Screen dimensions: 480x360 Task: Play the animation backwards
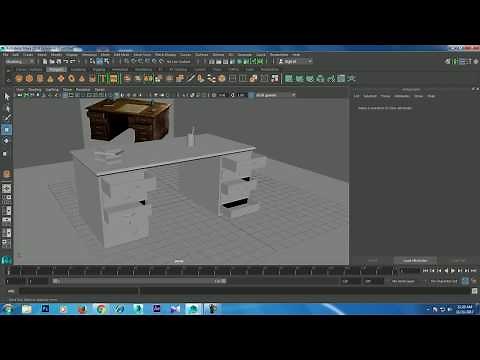pos(446,271)
